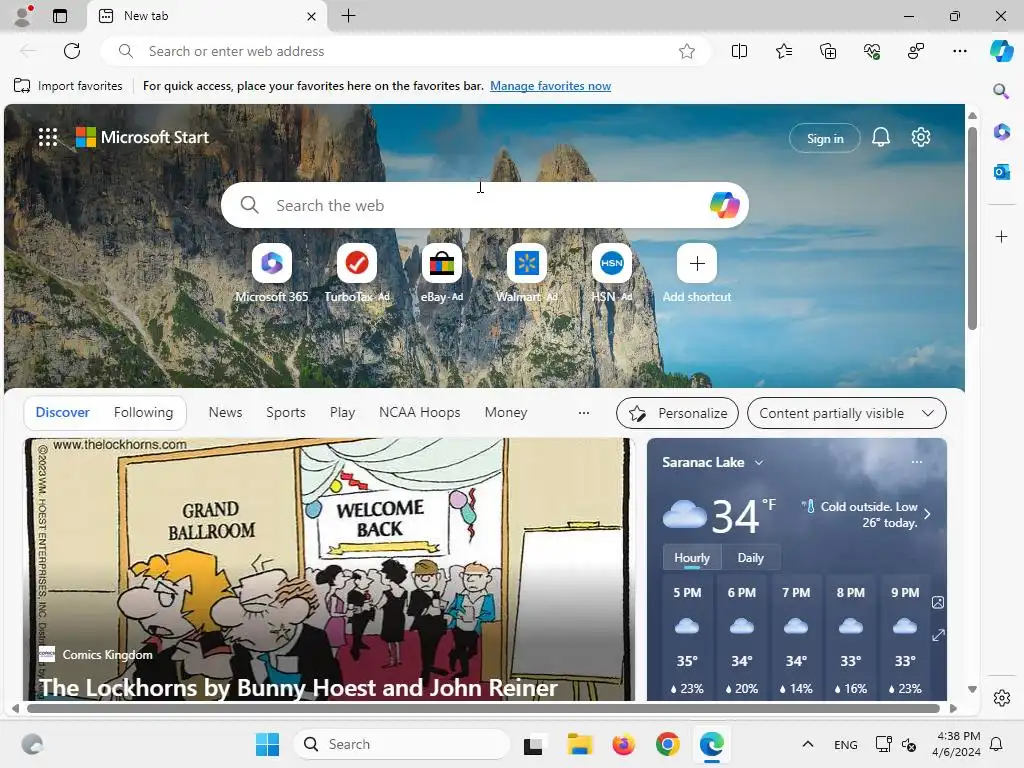1024x768 pixels.
Task: Open Microsoft 365 icon in sidebar
Action: point(1001,131)
